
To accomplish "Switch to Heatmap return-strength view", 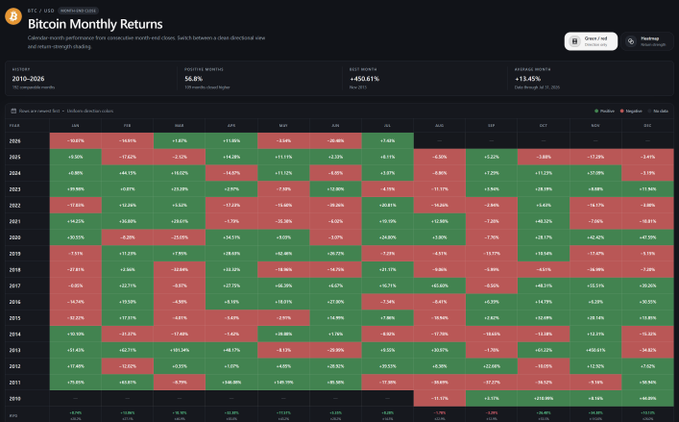I will pos(647,41).
